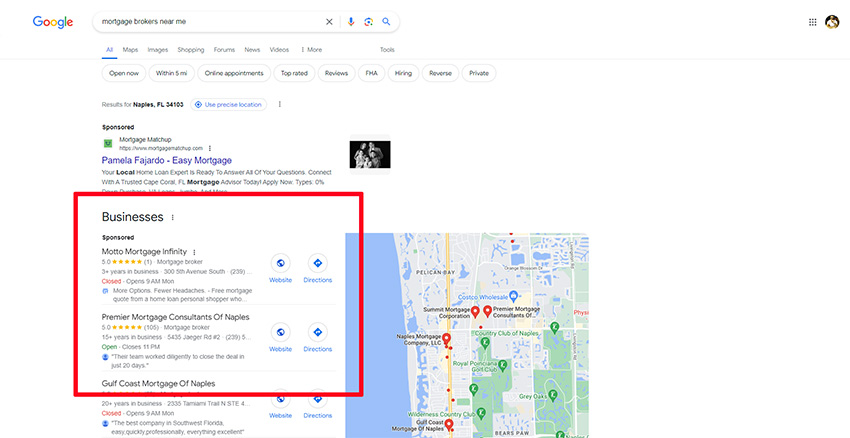Get directions to Premier Mortgage Consultants

coord(317,333)
